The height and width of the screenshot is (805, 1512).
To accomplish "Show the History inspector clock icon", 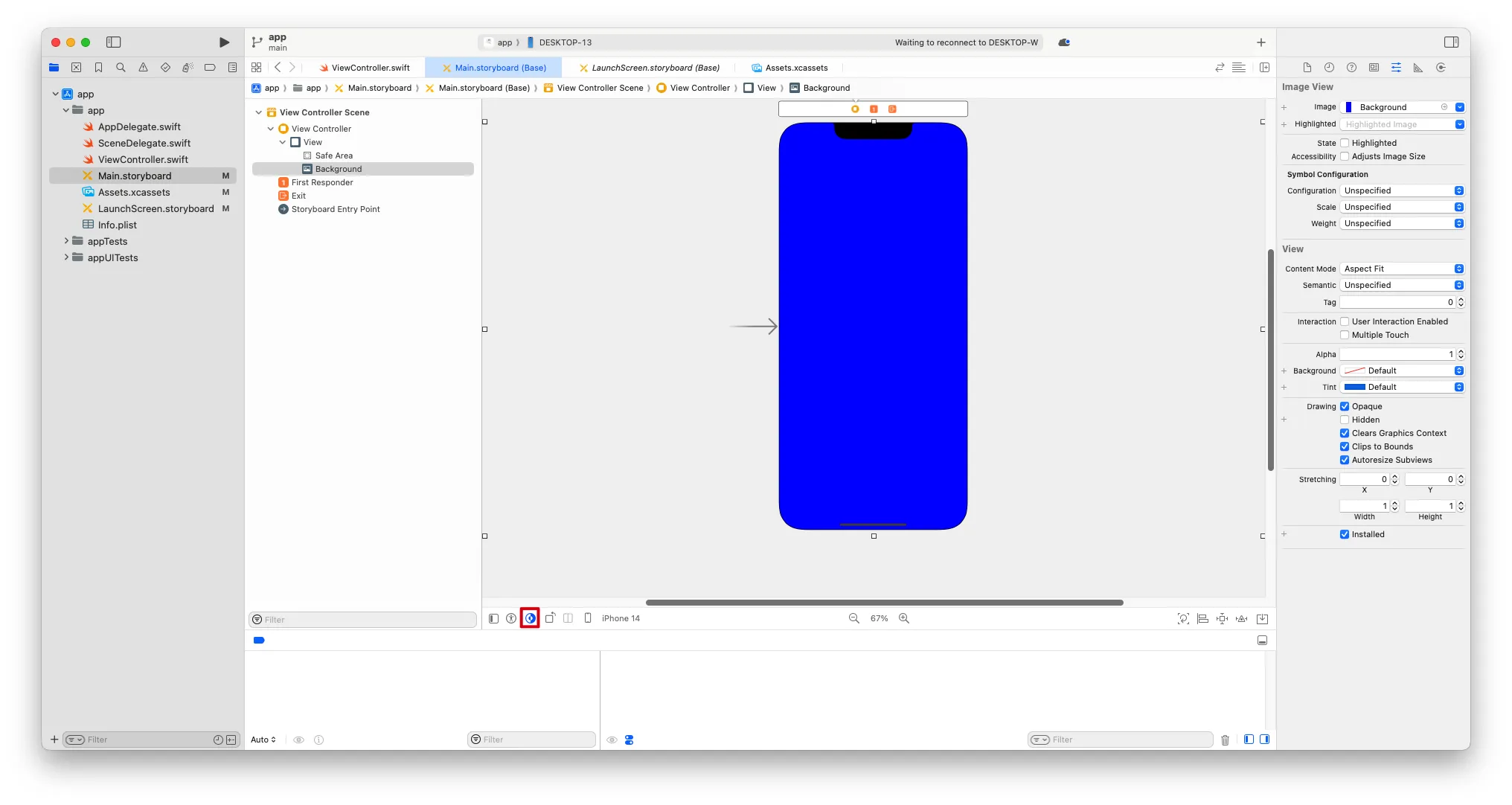I will click(1330, 68).
